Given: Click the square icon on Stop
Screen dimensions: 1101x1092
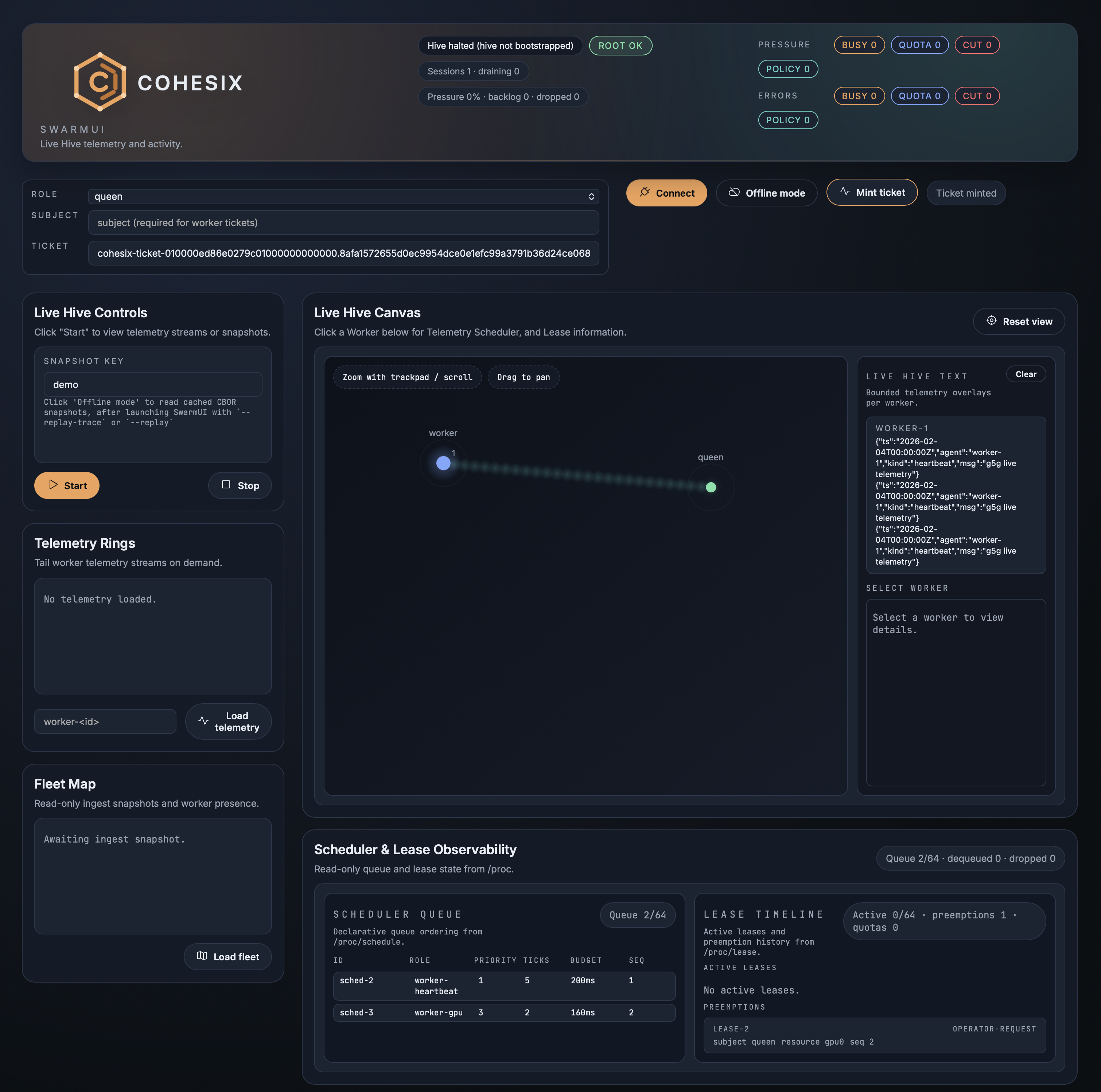Looking at the screenshot, I should pyautogui.click(x=226, y=485).
